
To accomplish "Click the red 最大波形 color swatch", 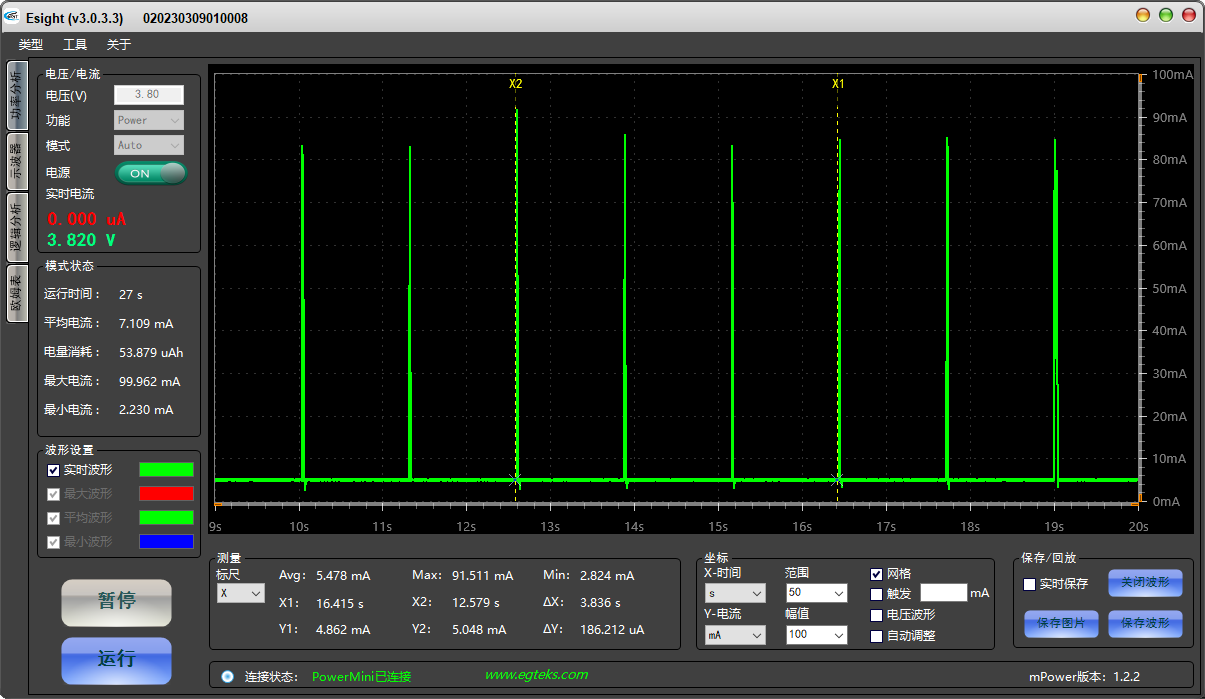I will point(166,494).
